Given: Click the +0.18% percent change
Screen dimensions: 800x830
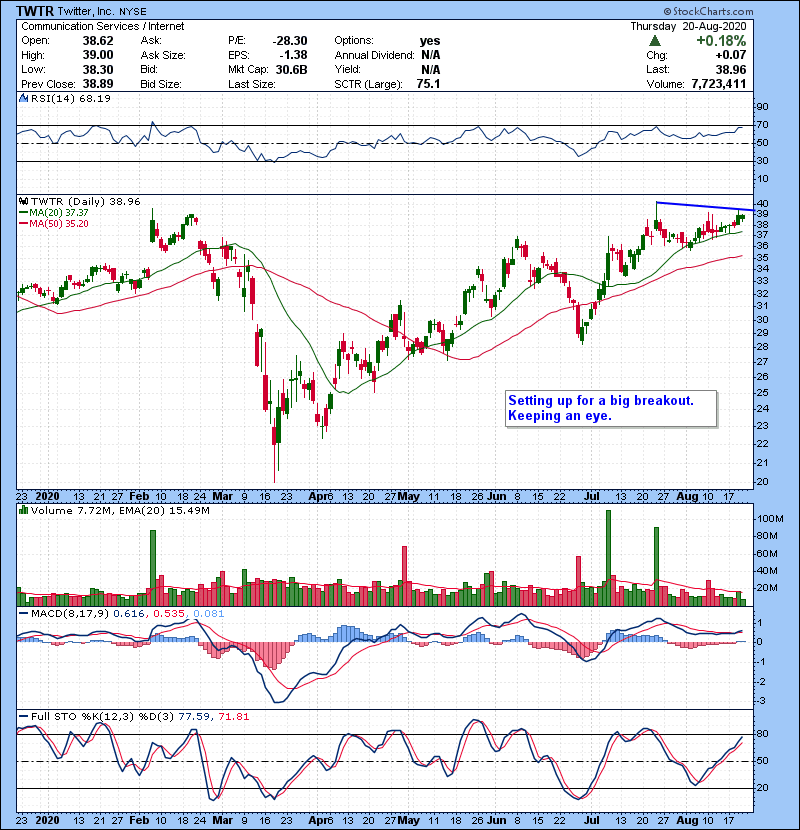Looking at the screenshot, I should click(x=721, y=41).
